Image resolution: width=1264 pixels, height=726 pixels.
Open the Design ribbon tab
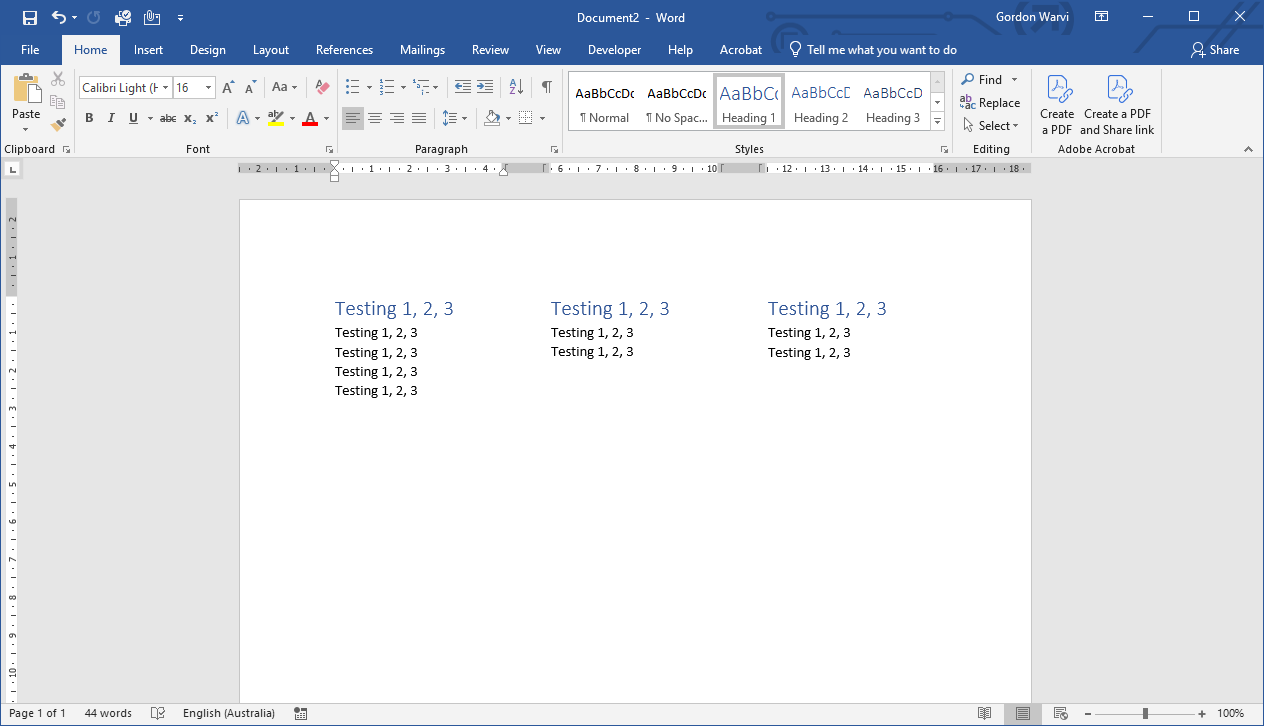(x=208, y=50)
